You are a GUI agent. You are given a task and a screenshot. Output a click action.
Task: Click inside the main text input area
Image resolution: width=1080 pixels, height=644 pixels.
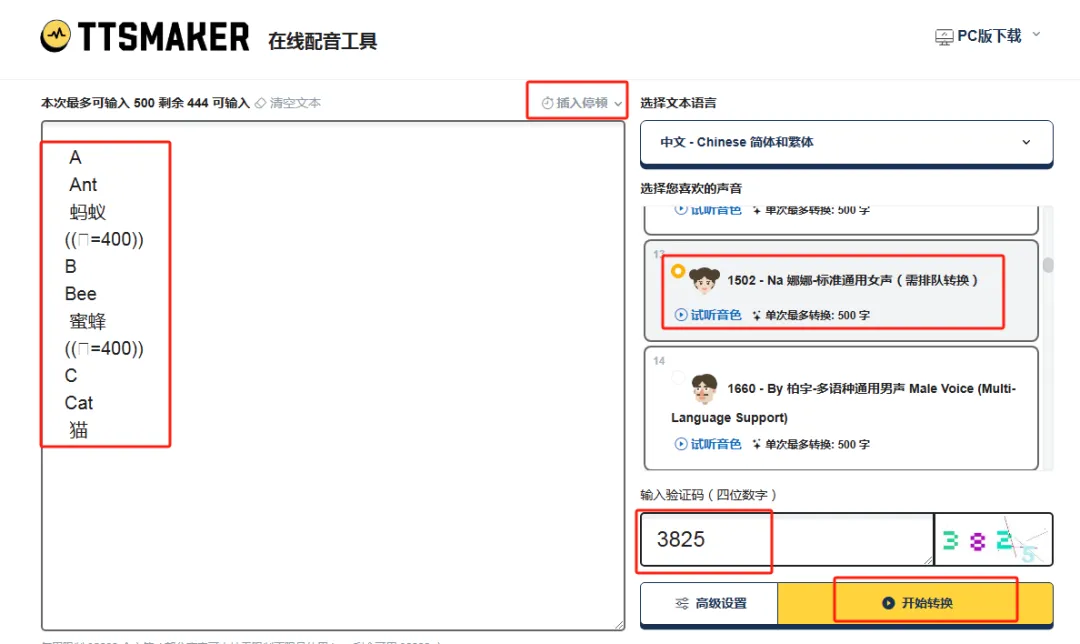[x=333, y=375]
